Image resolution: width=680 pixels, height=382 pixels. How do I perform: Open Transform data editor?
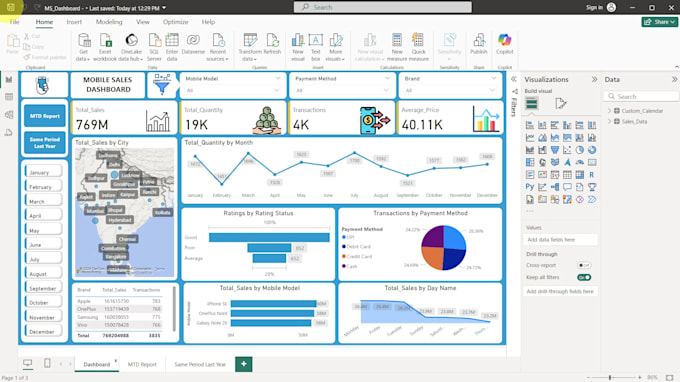250,47
